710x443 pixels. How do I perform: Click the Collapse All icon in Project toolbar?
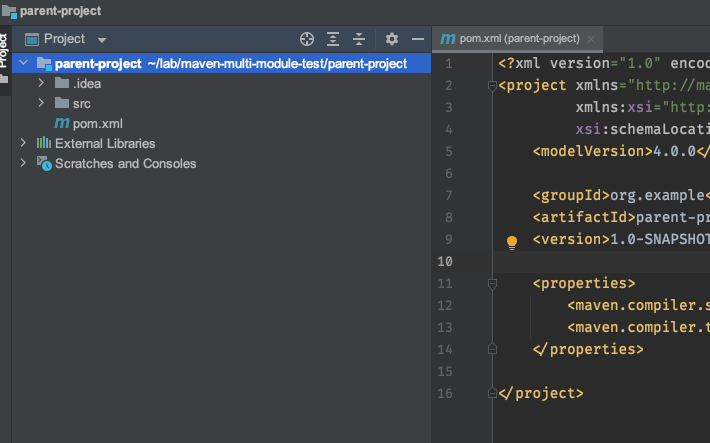[359, 39]
